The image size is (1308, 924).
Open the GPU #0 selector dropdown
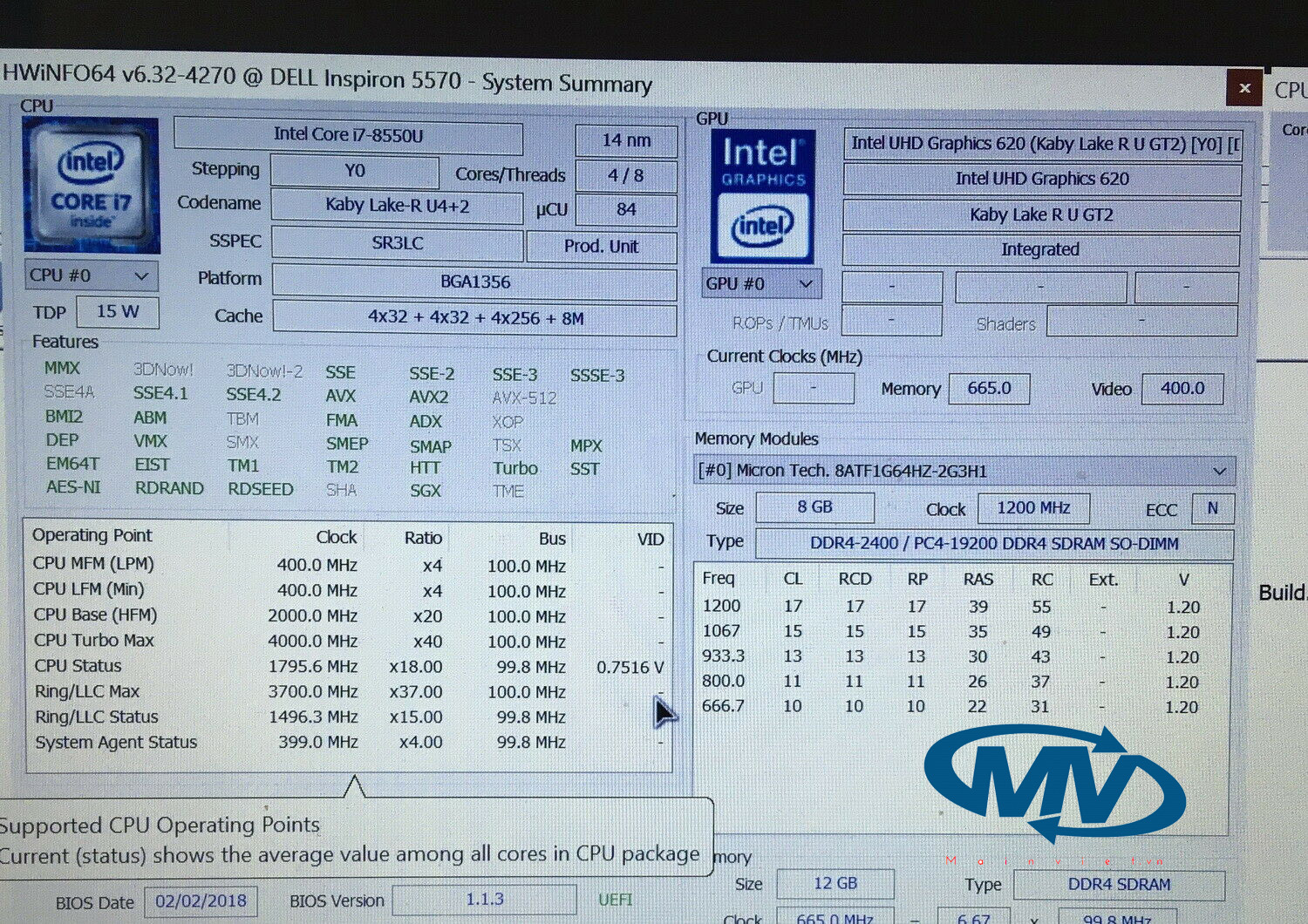(760, 283)
